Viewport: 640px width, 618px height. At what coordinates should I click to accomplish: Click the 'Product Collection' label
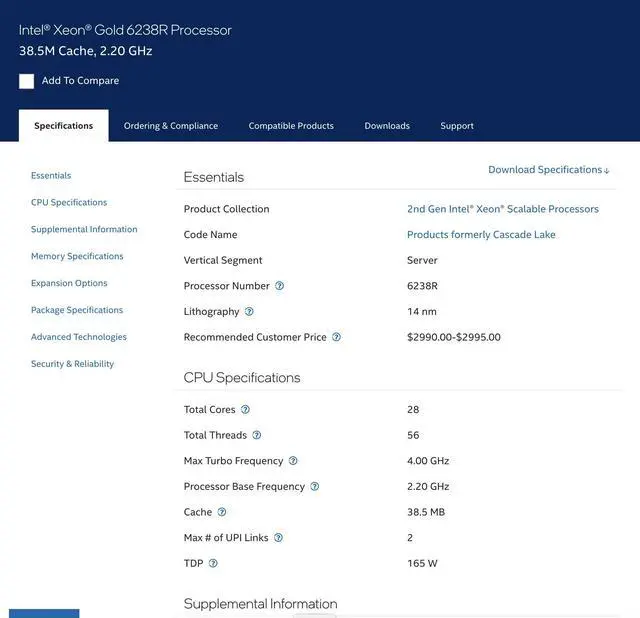227,209
